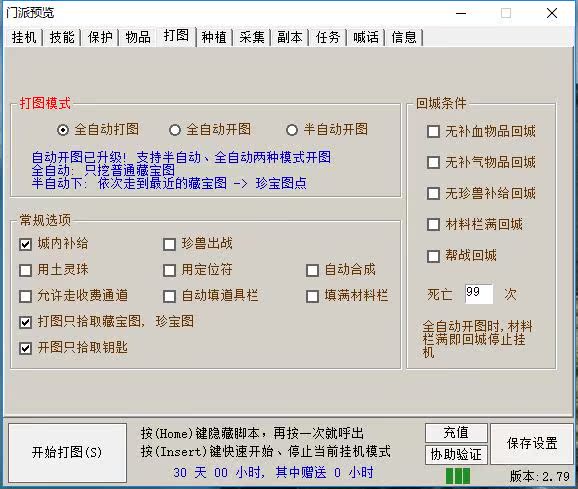Click the 死亡 count input field
Image resolution: width=578 pixels, height=489 pixels.
point(479,294)
